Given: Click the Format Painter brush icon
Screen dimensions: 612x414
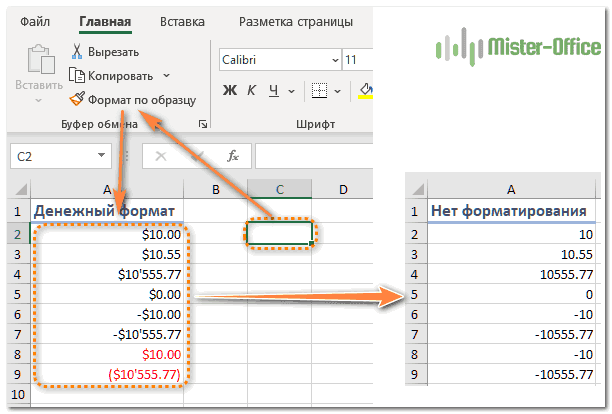Looking at the screenshot, I should click(77, 99).
